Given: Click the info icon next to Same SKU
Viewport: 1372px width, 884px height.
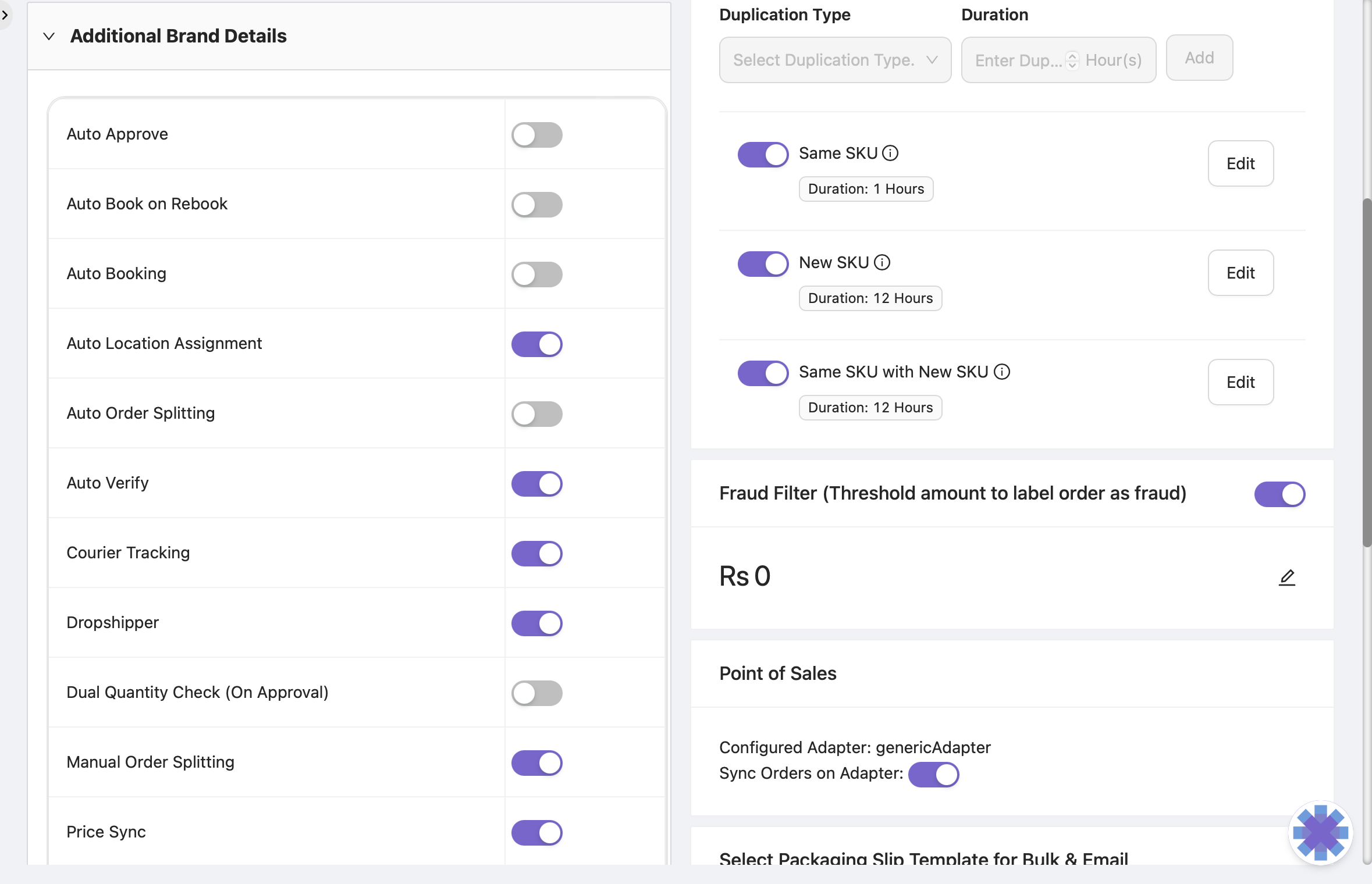Looking at the screenshot, I should click(890, 153).
